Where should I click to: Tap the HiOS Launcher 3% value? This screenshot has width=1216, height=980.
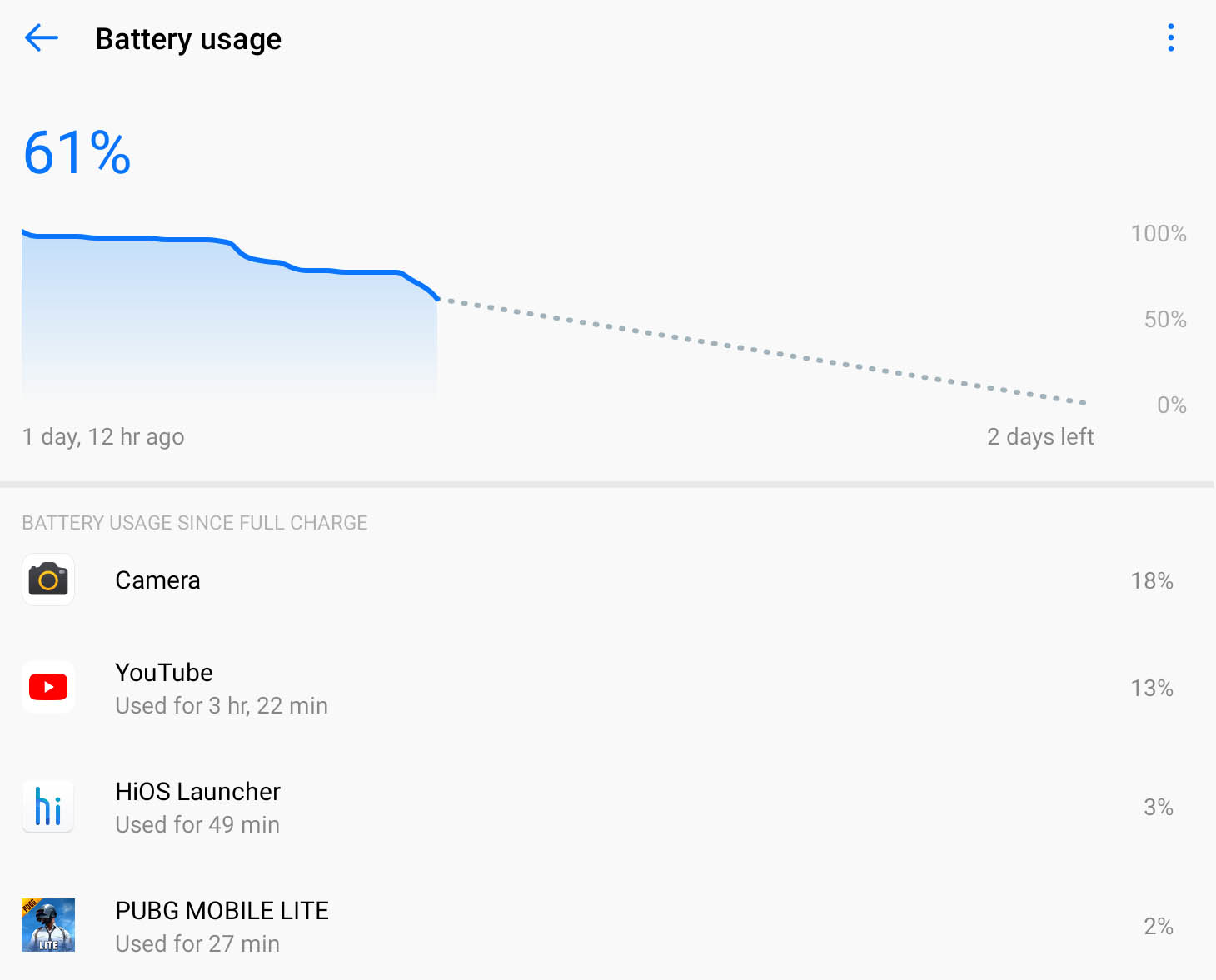pos(1158,807)
